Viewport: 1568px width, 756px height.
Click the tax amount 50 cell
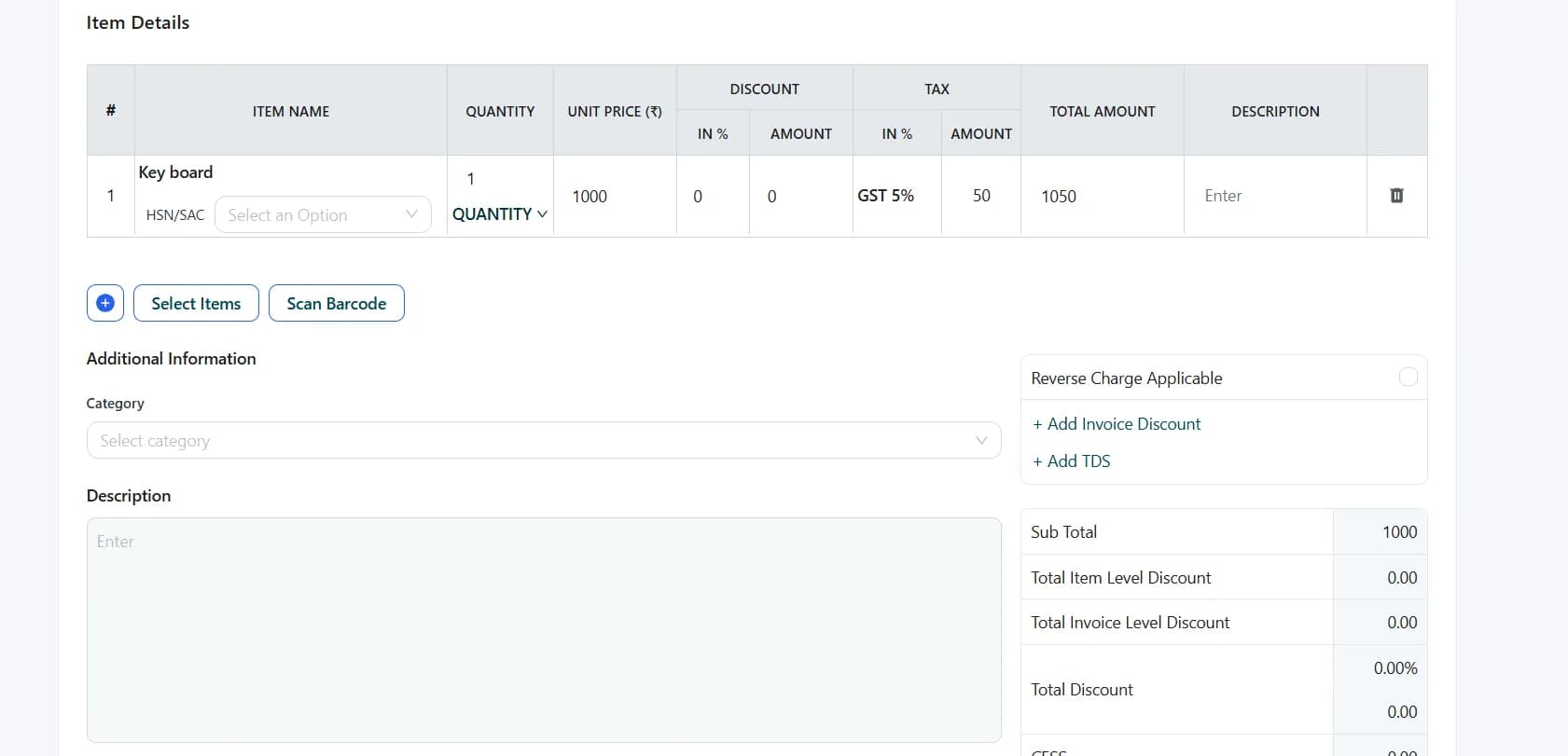tap(981, 196)
